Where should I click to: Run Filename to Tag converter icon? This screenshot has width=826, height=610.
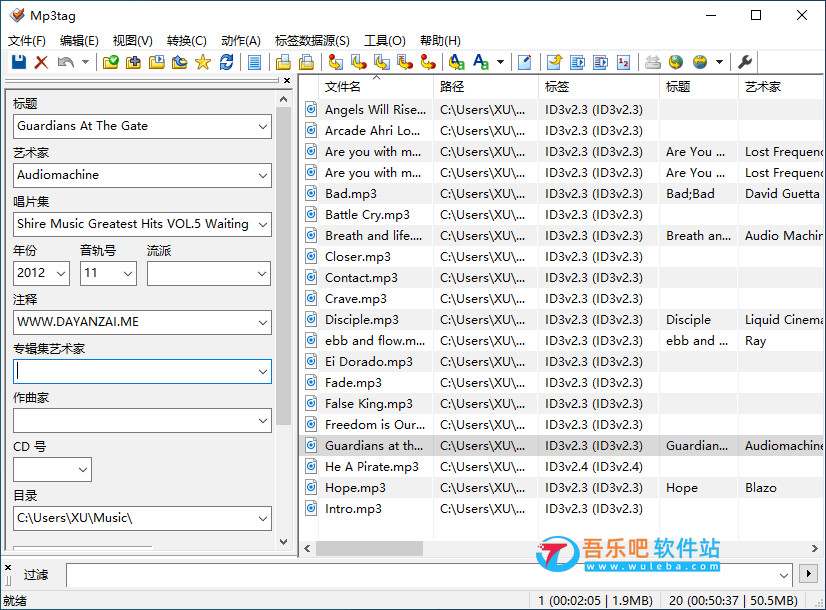pyautogui.click(x=358, y=62)
